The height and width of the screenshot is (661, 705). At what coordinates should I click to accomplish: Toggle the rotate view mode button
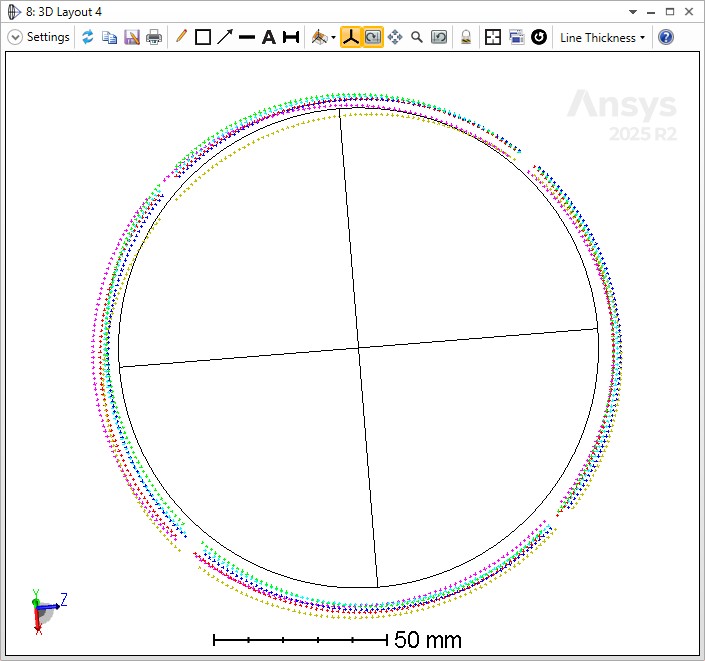click(372, 37)
